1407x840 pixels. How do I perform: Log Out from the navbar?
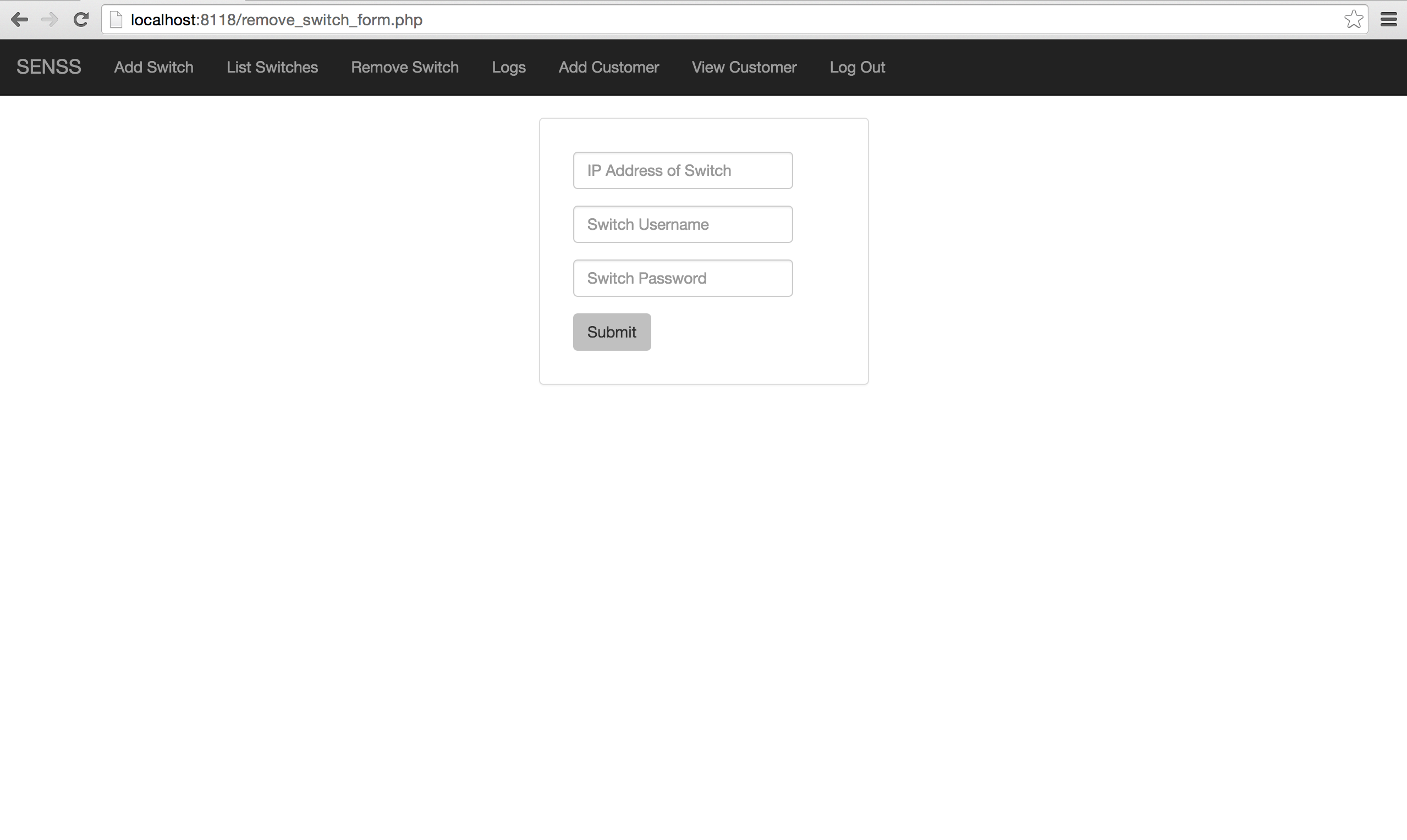point(856,67)
